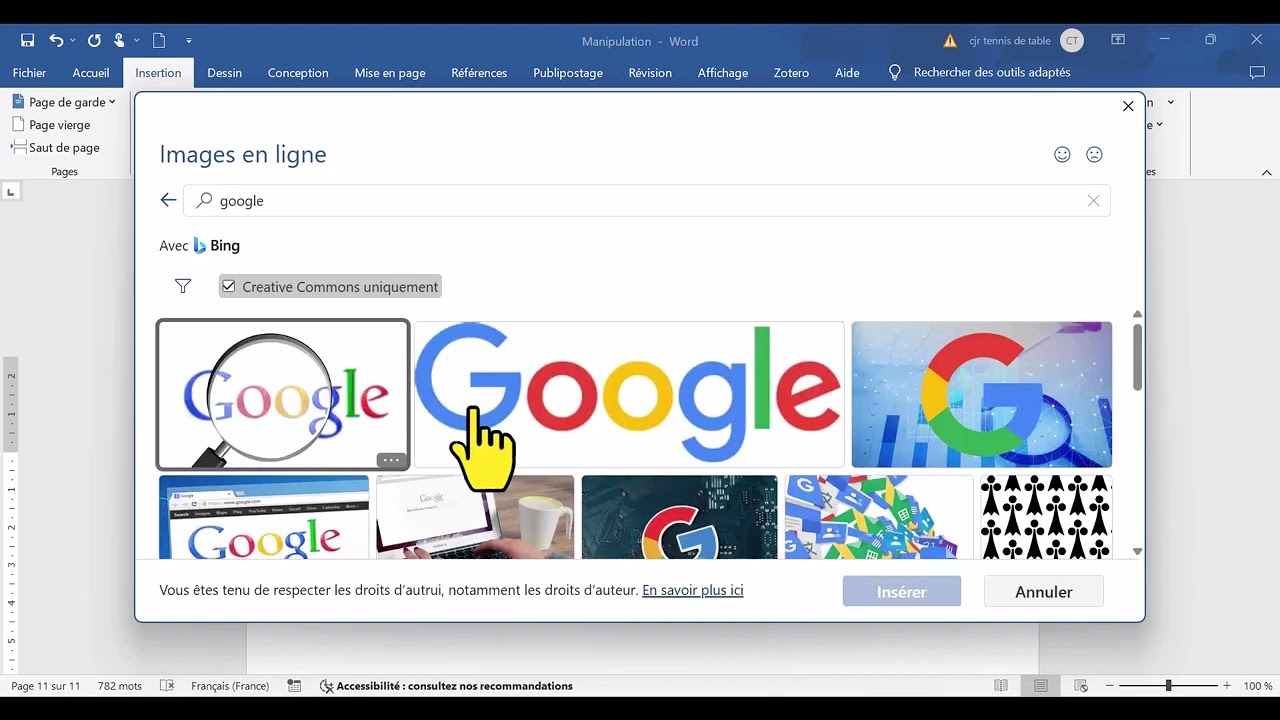Insert a Saut de page
The image size is (1280, 720).
[x=55, y=147]
